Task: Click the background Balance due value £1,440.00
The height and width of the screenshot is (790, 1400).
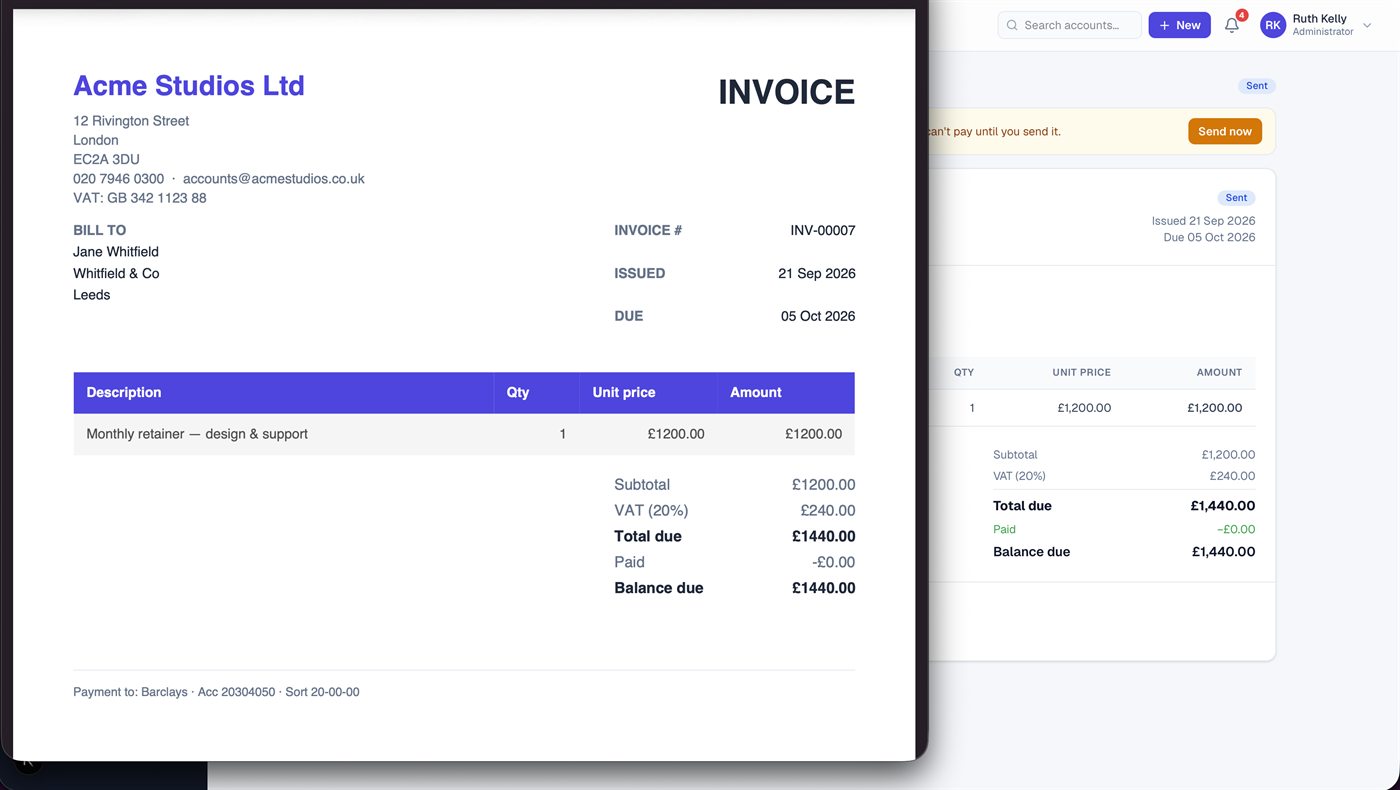Action: click(1222, 552)
